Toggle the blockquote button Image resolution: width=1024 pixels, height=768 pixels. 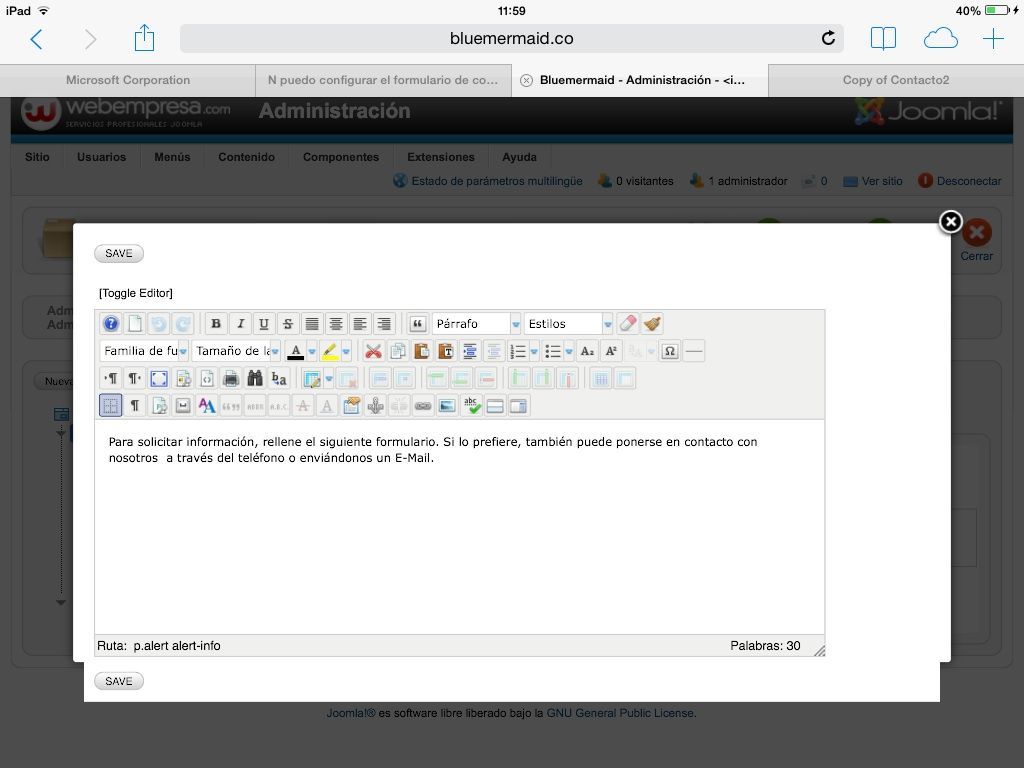point(417,323)
